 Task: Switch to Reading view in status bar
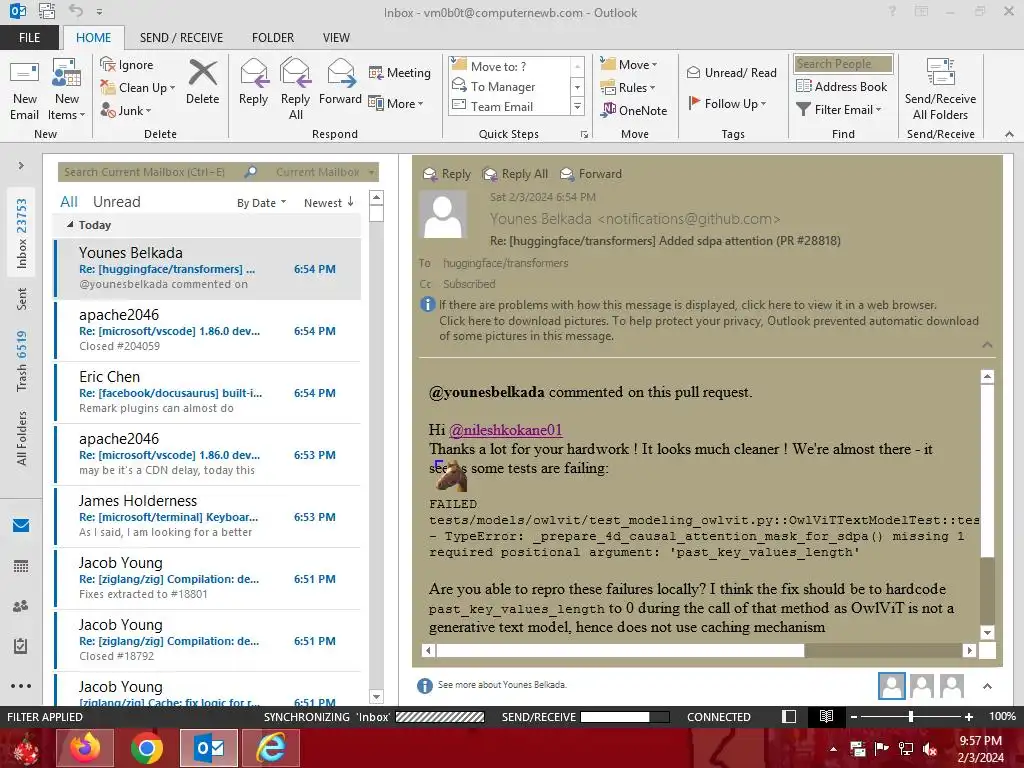click(x=826, y=716)
